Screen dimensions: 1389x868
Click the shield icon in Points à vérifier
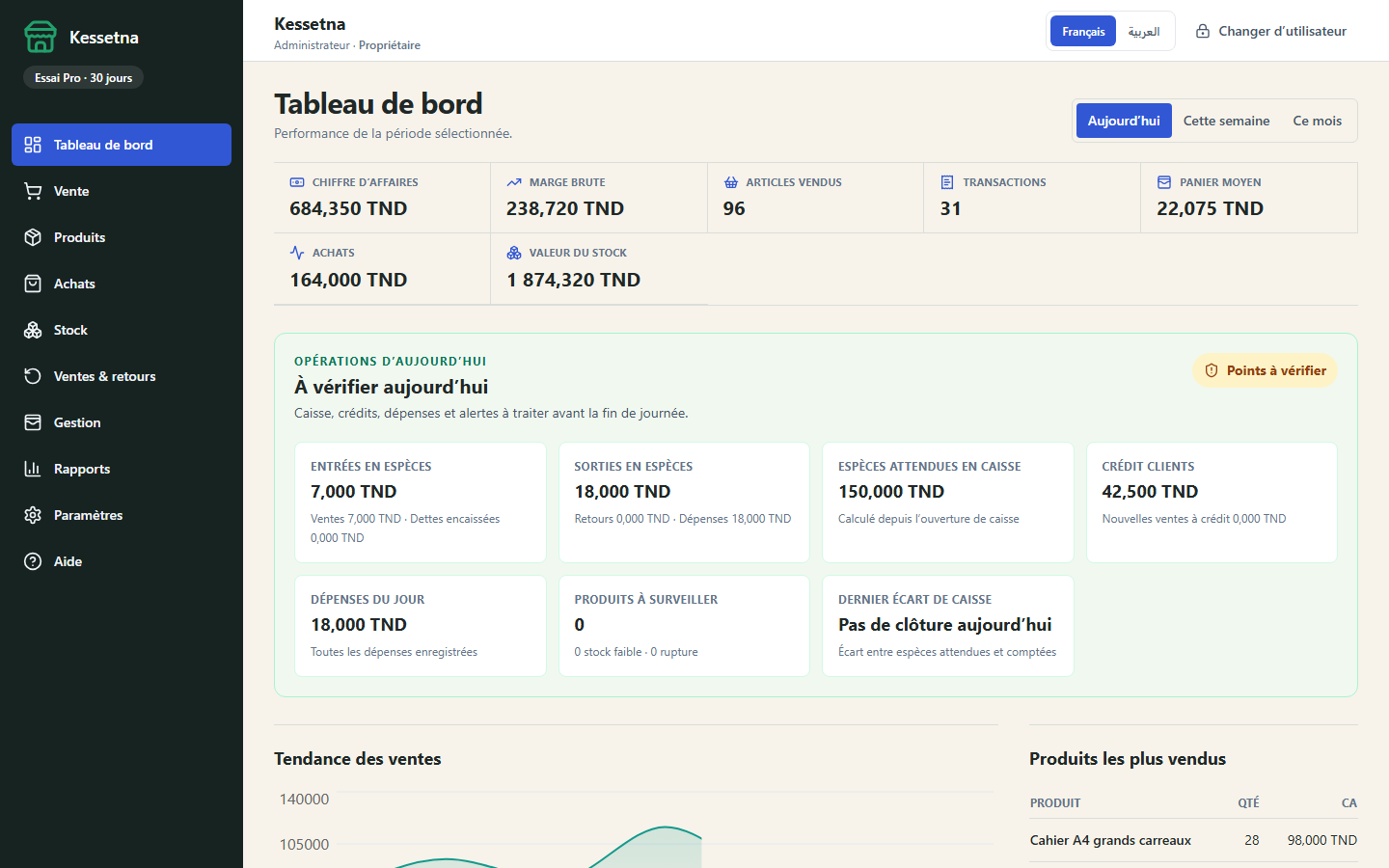pos(1212,370)
